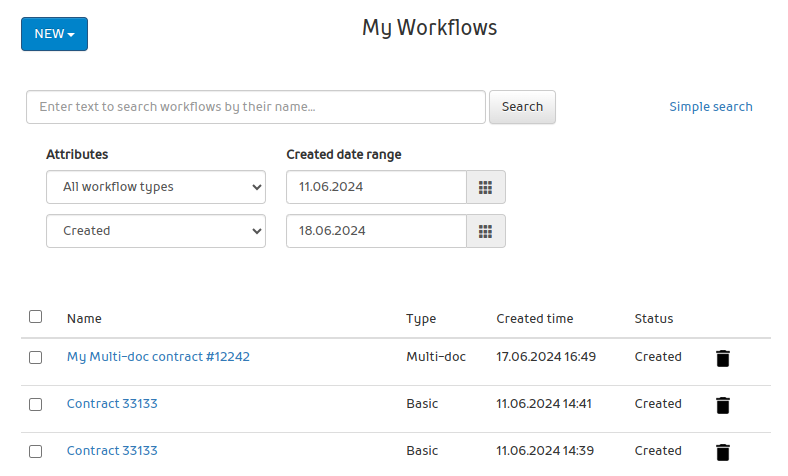Image resolution: width=788 pixels, height=476 pixels.
Task: Expand the Created status dropdown
Action: [155, 231]
